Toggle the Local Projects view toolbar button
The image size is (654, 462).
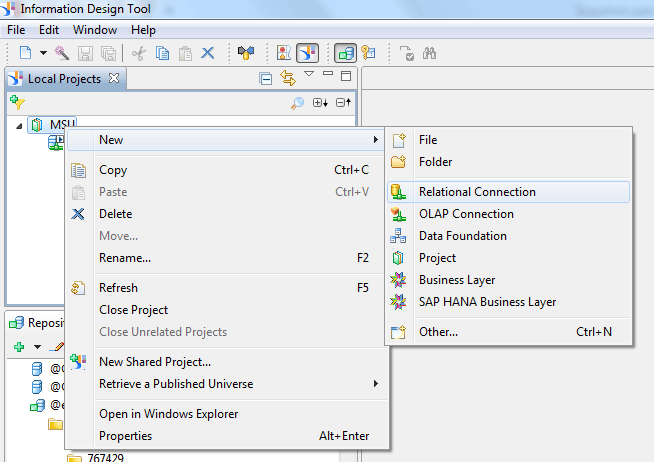(308, 53)
